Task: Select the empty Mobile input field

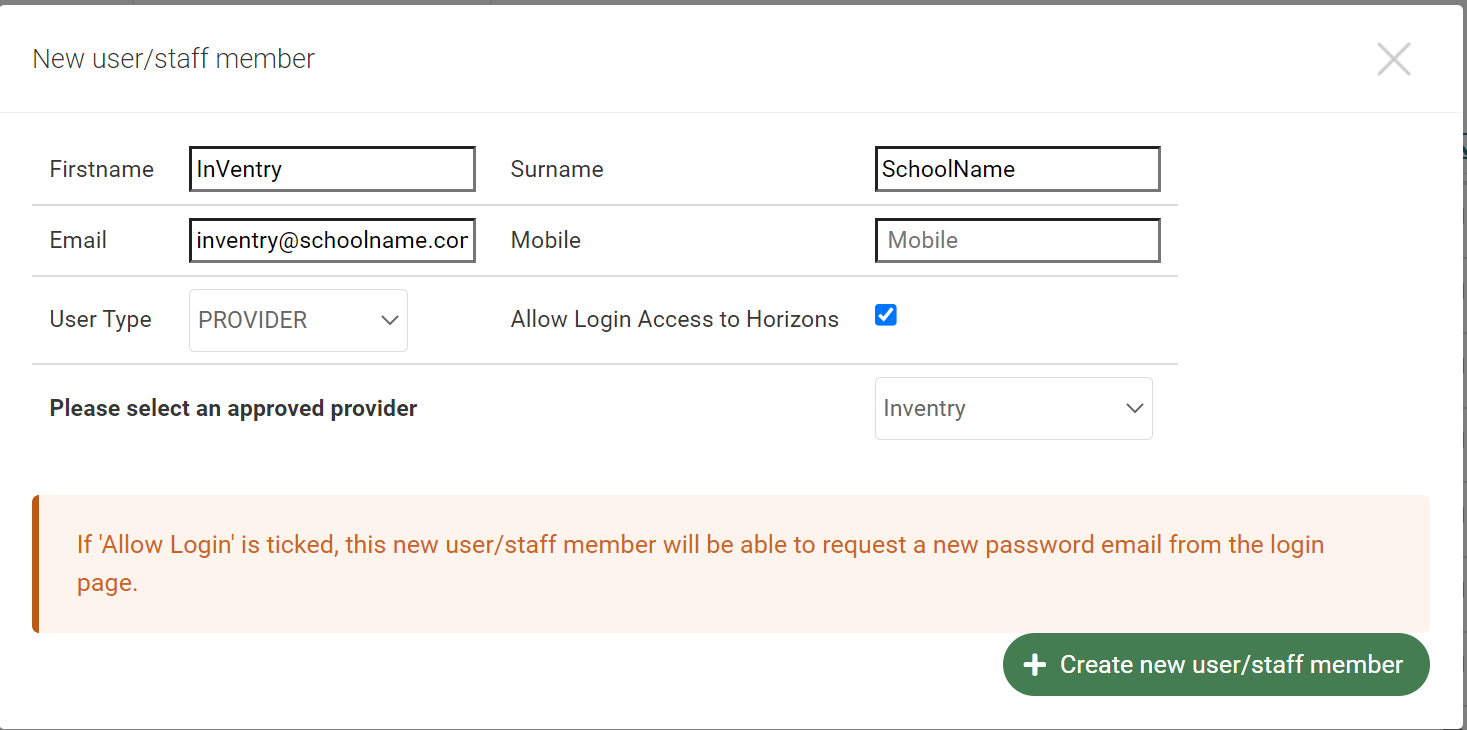Action: coord(1017,240)
